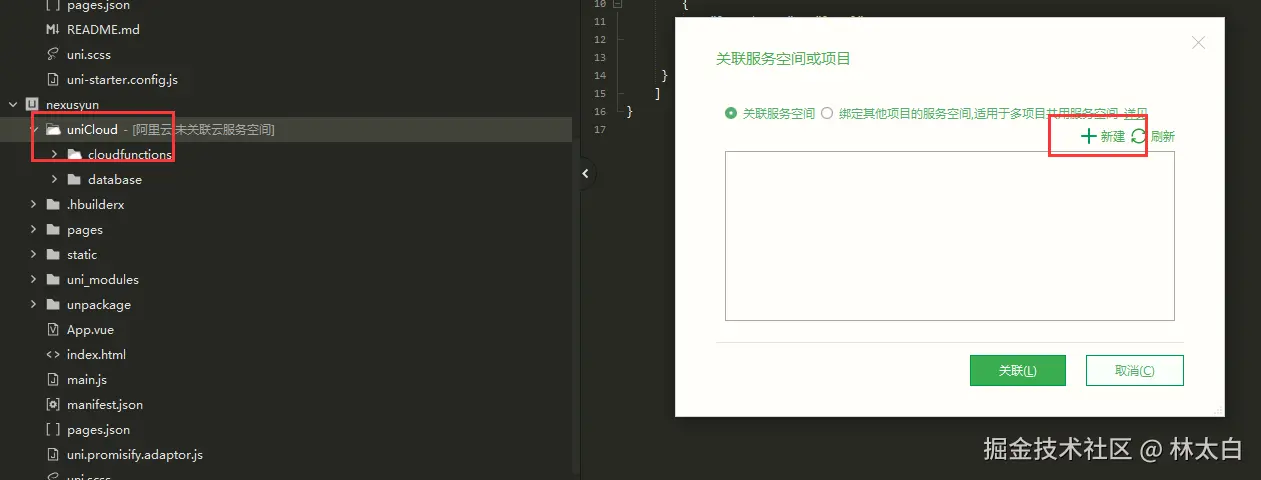Select the uniCloud folder label

pos(92,129)
